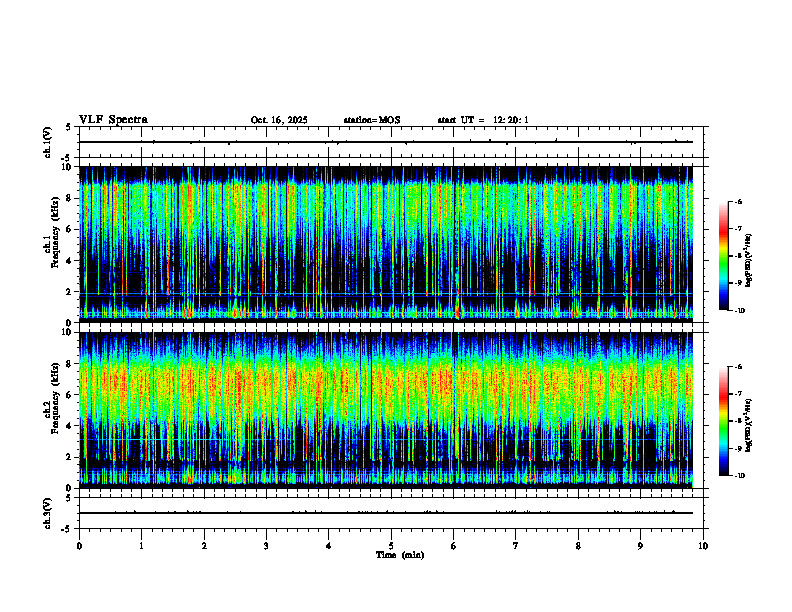This screenshot has height=612, width=792.
Task: Click the time axis tick label "2"
Action: point(204,546)
